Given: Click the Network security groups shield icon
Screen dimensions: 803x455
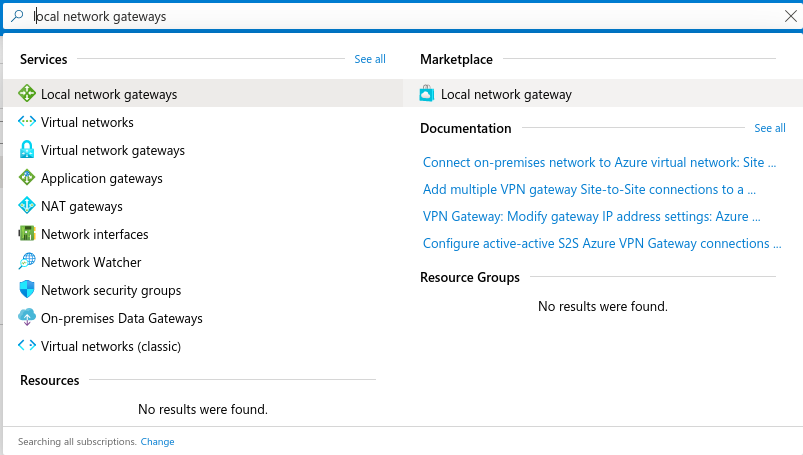Looking at the screenshot, I should coord(27,289).
